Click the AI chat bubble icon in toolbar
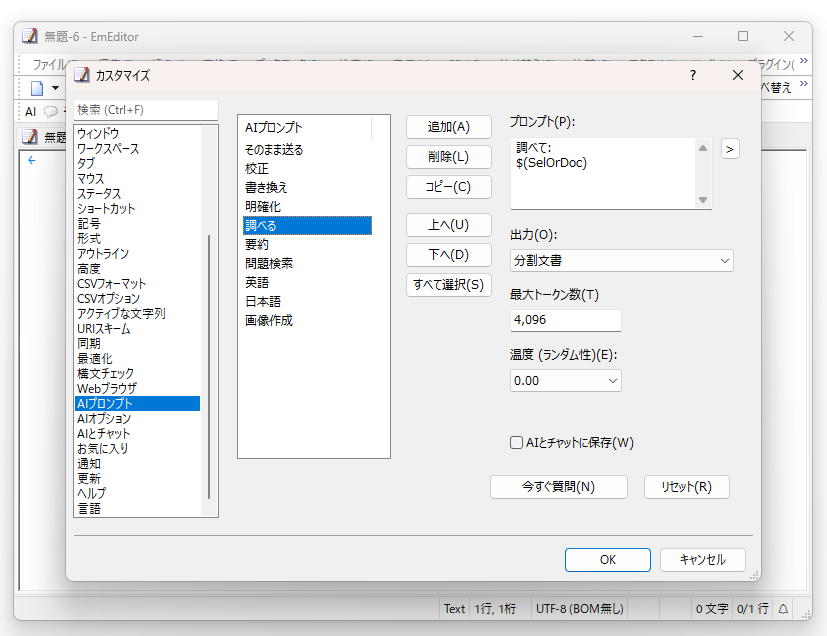Screen dimensions: 827x636 pos(51,111)
